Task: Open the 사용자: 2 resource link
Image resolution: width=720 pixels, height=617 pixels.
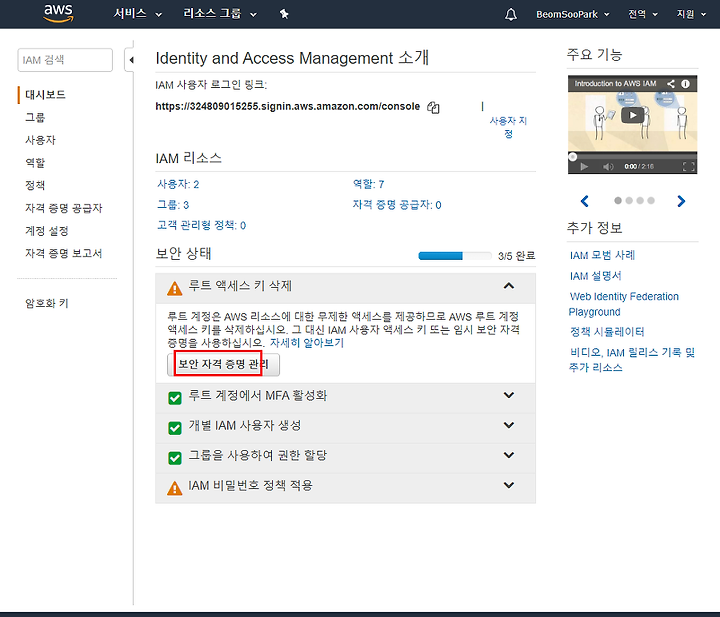Action: coord(178,185)
